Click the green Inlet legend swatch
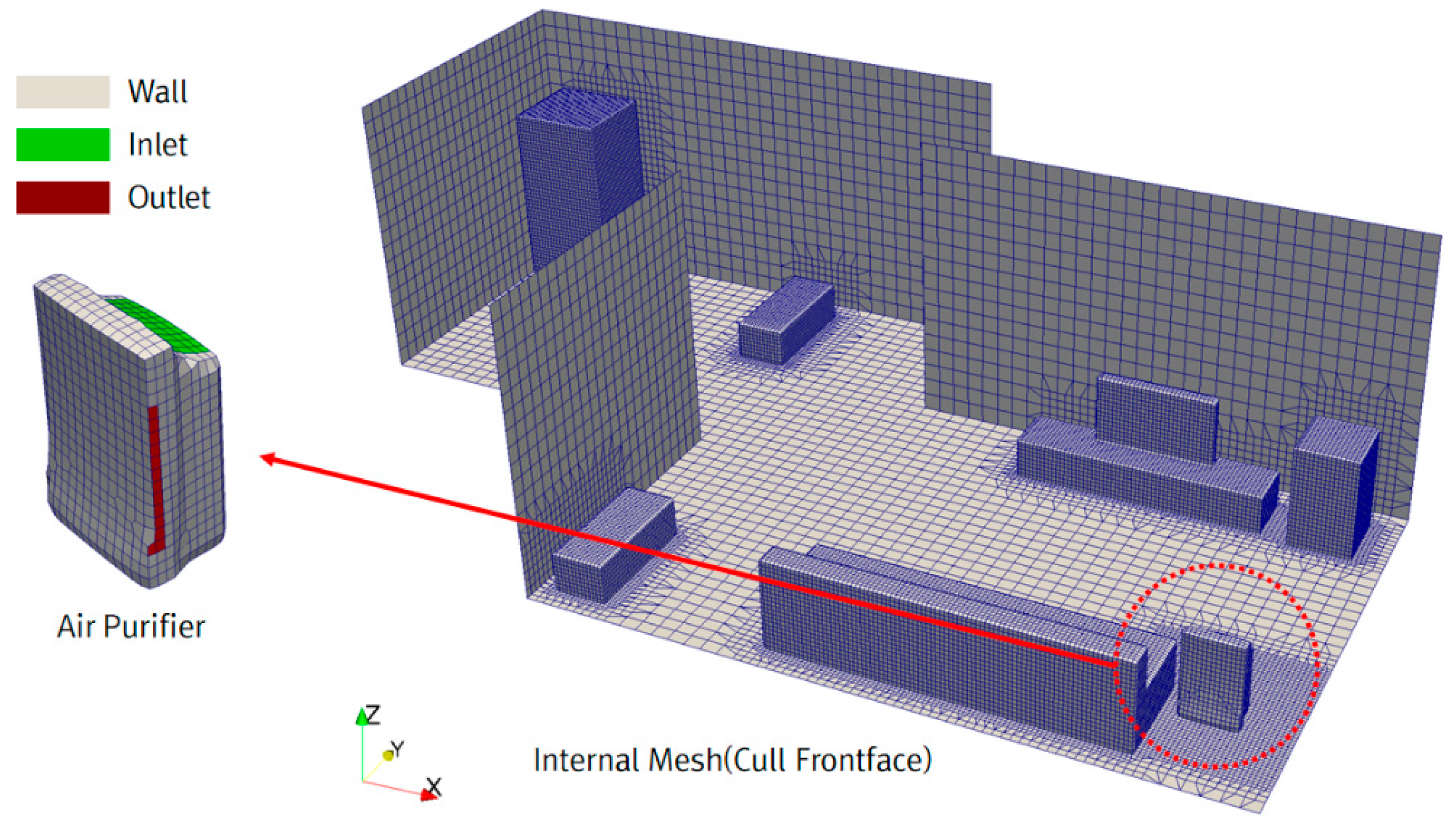 63,144
